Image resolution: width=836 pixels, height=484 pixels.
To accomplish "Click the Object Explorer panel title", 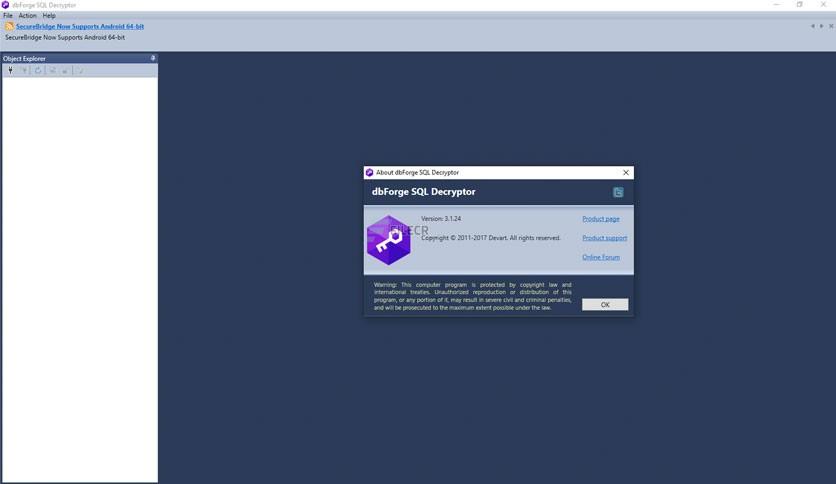I will [x=25, y=59].
